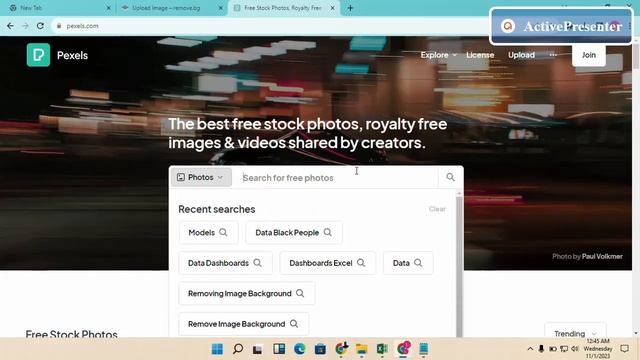This screenshot has height=360, width=640.
Task: Open the notification center icon
Action: pyautogui.click(x=624, y=349)
